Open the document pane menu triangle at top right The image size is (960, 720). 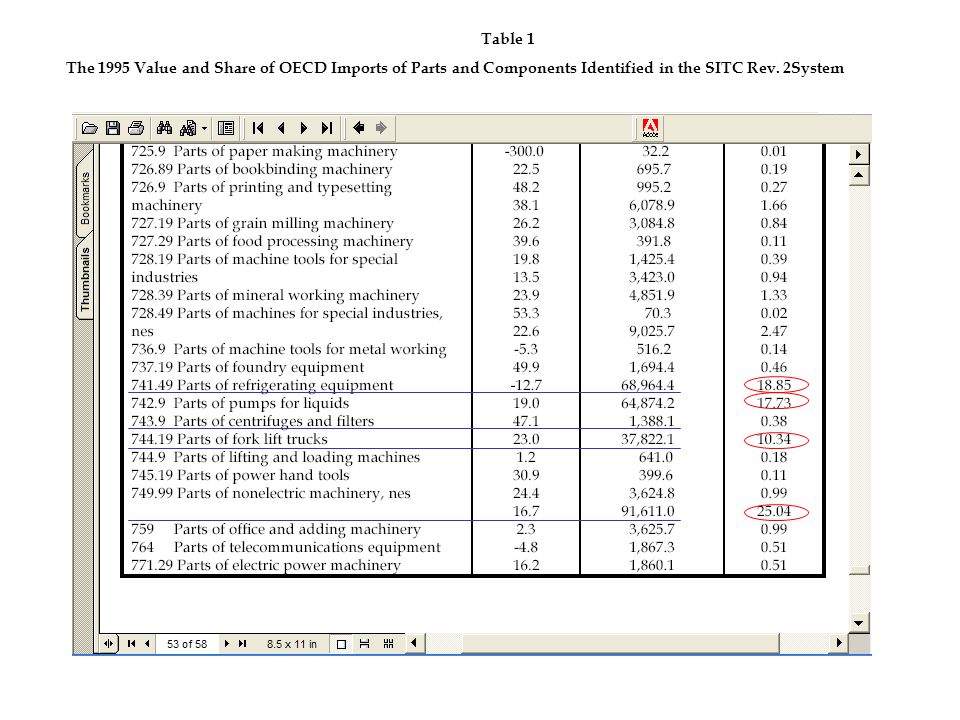(x=858, y=154)
